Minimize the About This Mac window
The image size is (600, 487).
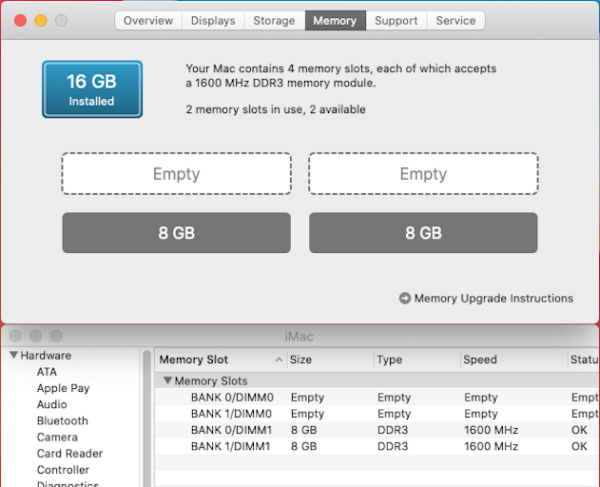[x=41, y=20]
